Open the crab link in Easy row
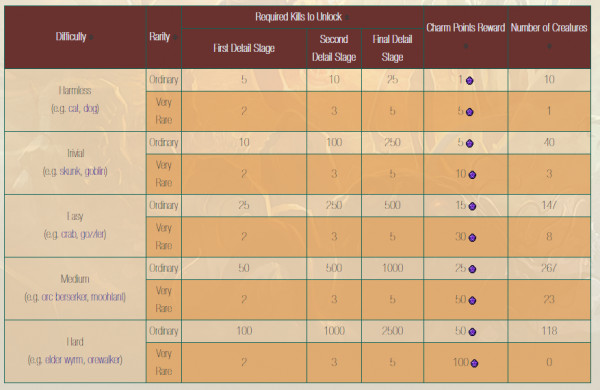The height and width of the screenshot is (390, 600). point(68,234)
